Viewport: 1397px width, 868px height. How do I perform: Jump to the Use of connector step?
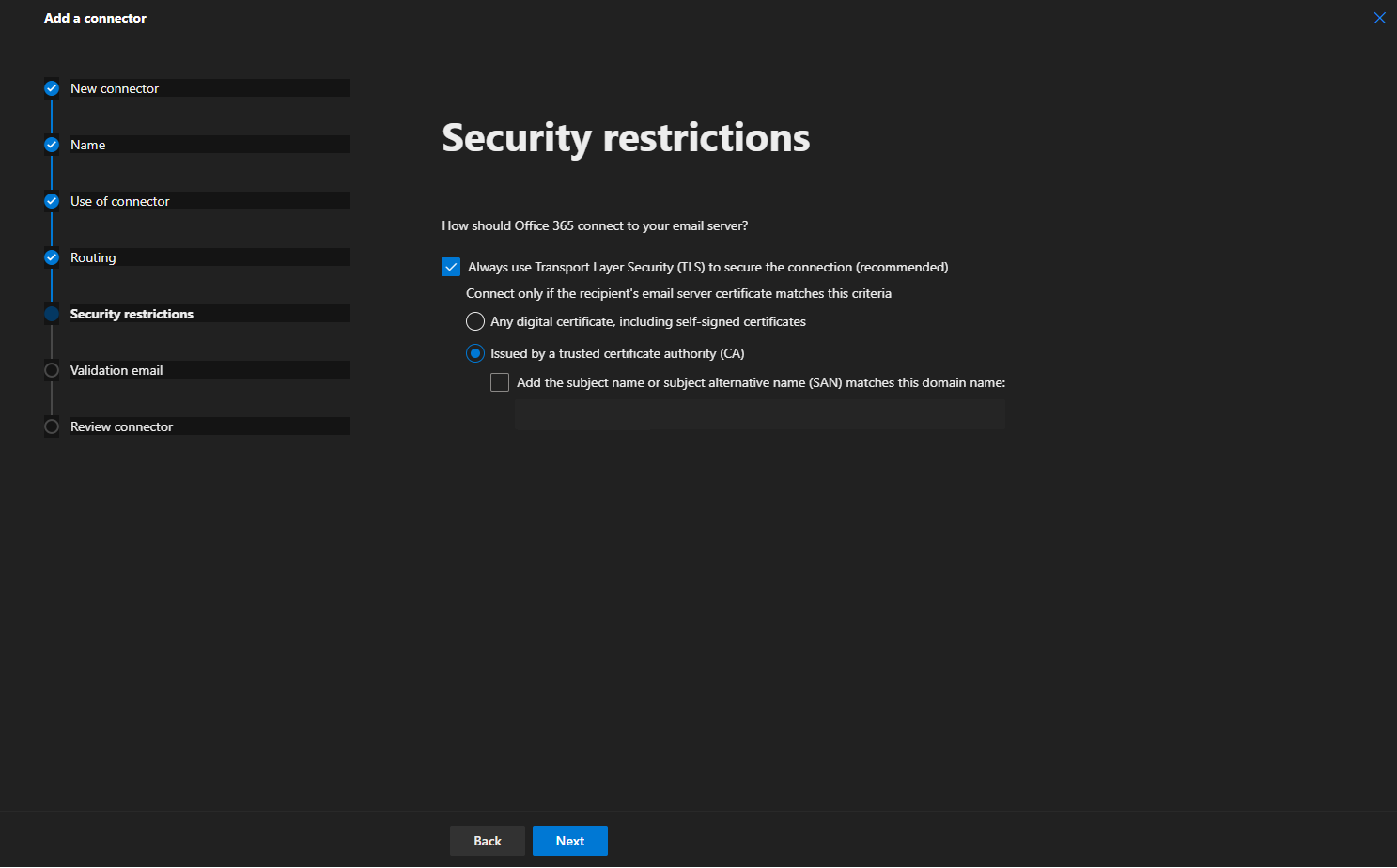120,201
